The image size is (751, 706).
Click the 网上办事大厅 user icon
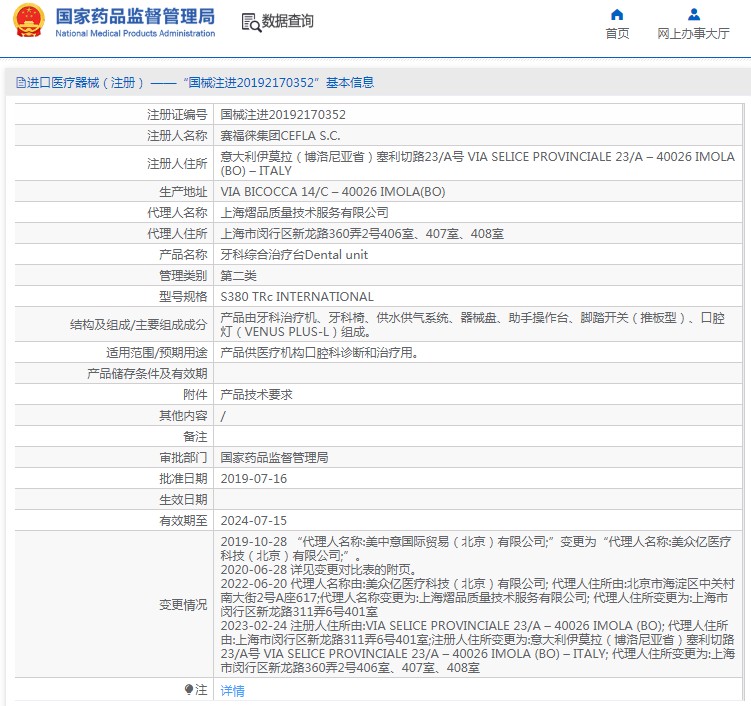point(694,14)
